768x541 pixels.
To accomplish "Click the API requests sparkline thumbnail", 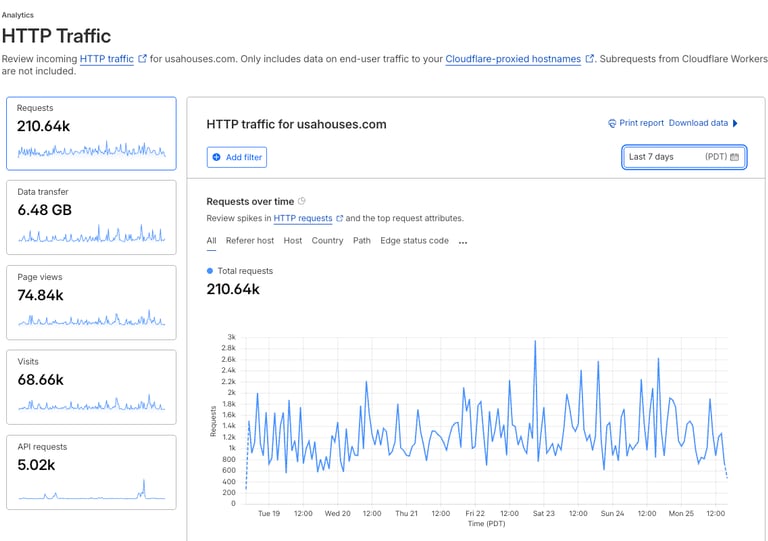I will pyautogui.click(x=91, y=490).
